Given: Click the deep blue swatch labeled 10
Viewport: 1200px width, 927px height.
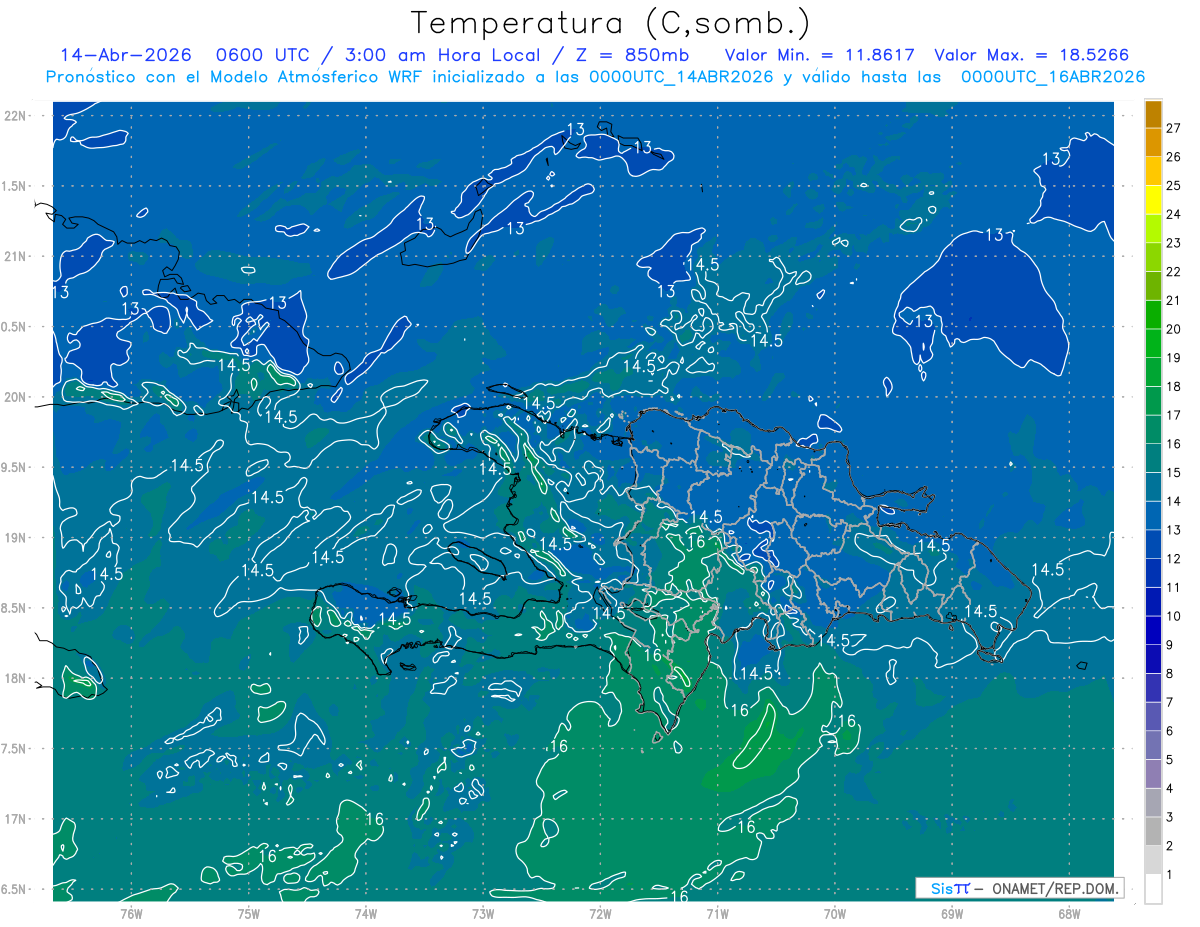Looking at the screenshot, I should pyautogui.click(x=1153, y=602).
